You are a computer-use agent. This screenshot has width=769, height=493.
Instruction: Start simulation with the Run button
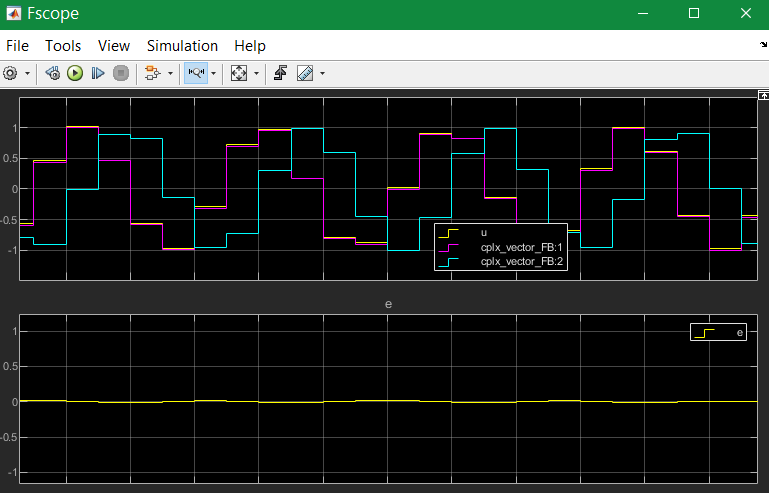pos(75,74)
